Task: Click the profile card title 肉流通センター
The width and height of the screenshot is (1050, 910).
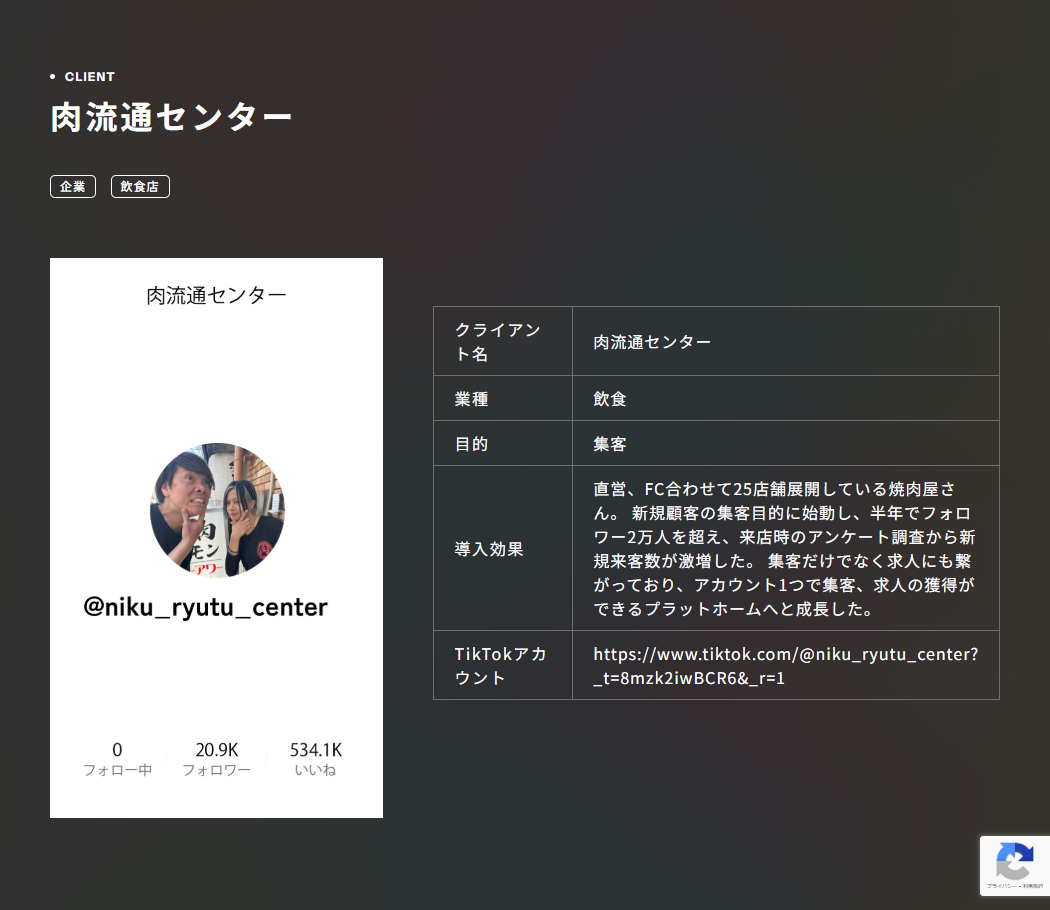Action: click(x=216, y=293)
